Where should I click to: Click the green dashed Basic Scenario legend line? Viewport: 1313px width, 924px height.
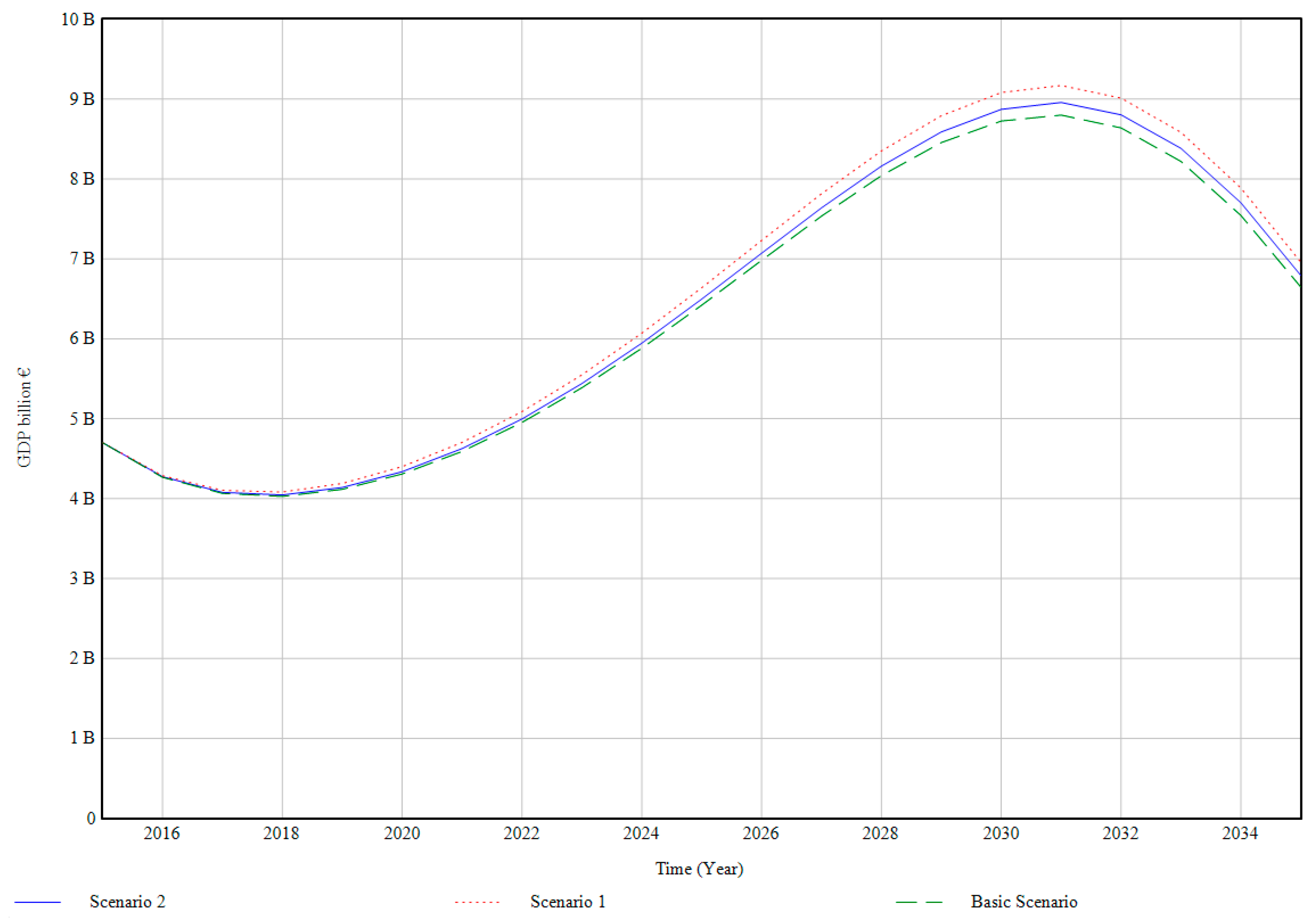tap(919, 902)
